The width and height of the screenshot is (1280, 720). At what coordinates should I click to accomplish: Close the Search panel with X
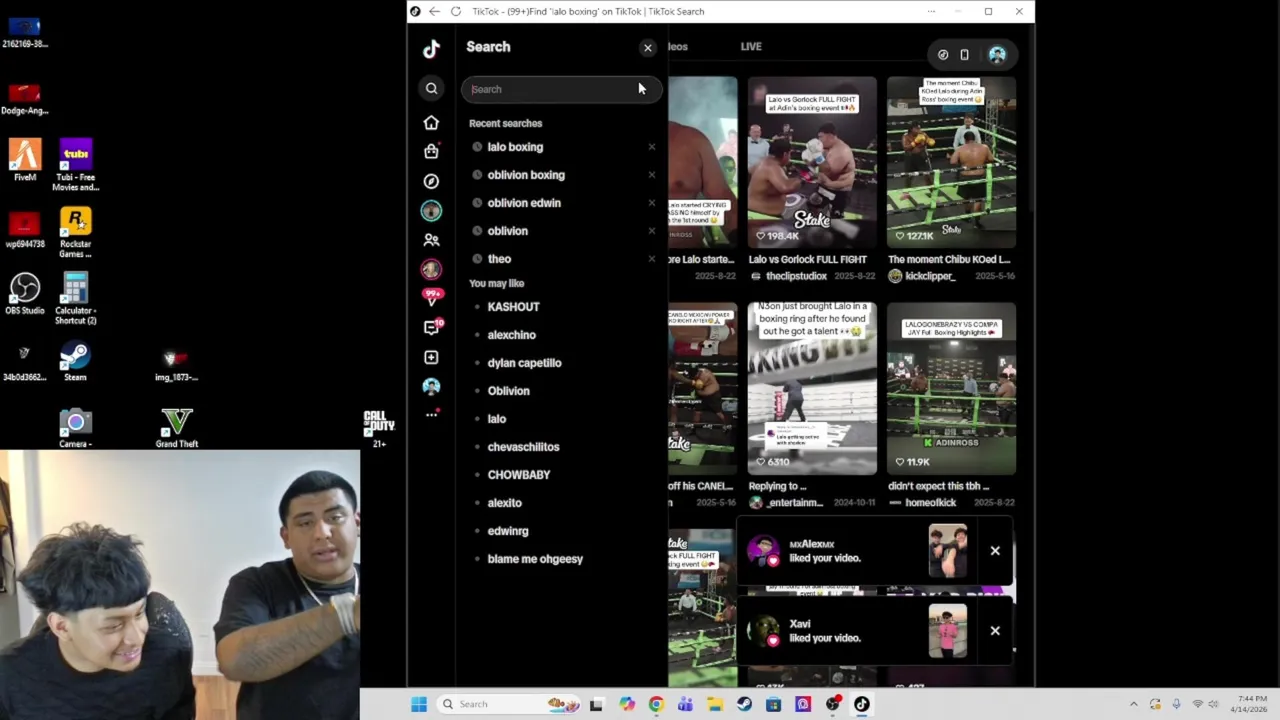pos(647,48)
